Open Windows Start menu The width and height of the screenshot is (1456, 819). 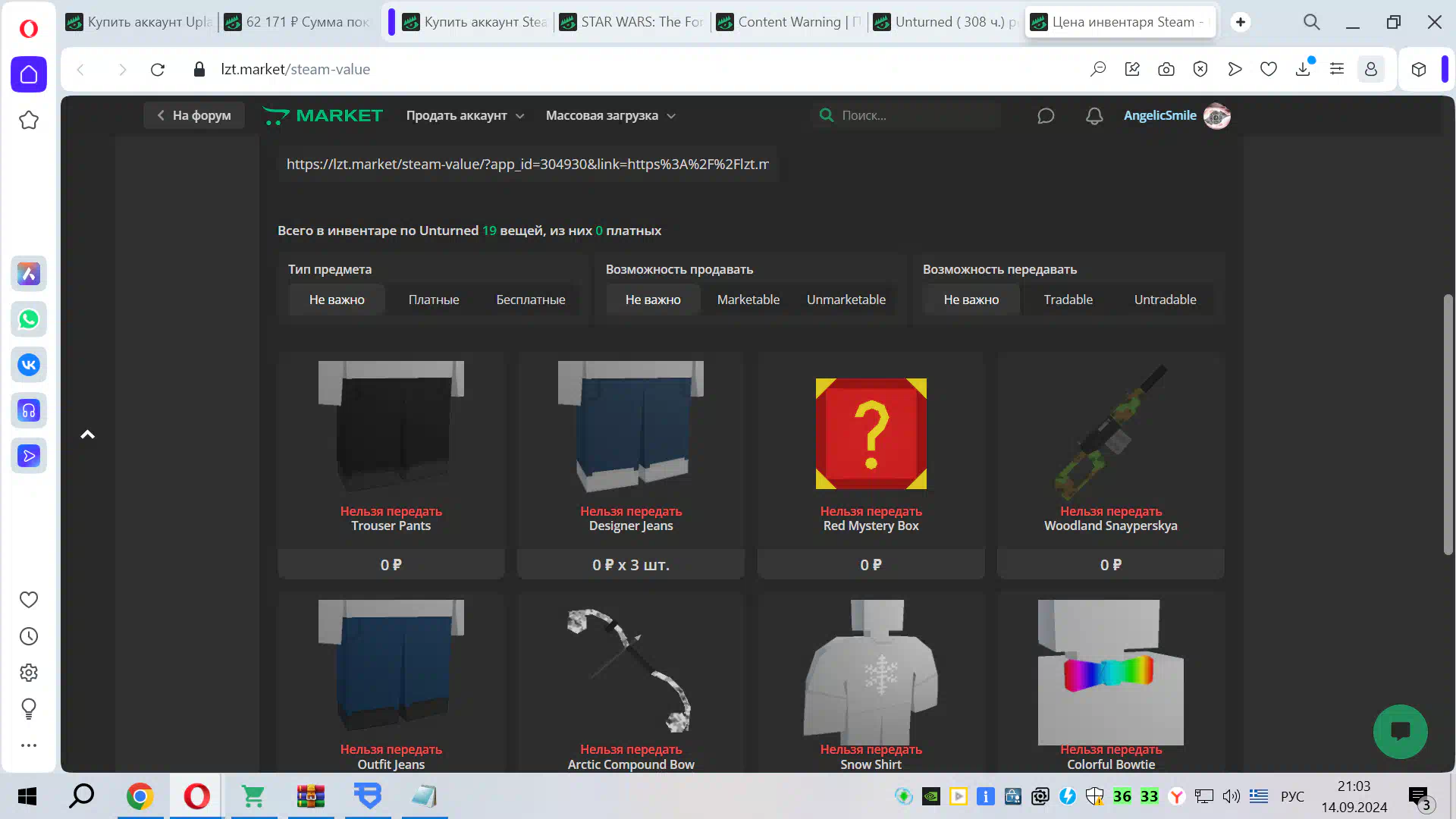tap(27, 796)
